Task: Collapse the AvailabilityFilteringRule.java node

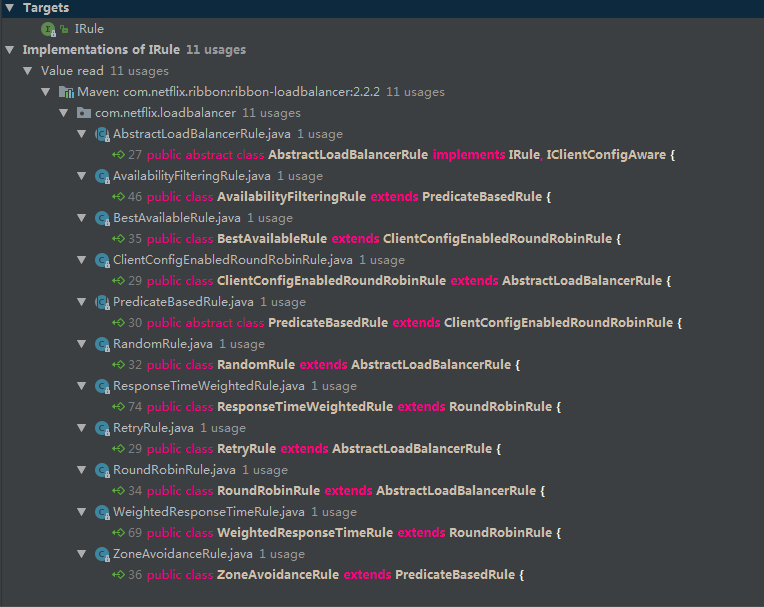Action: click(x=82, y=176)
